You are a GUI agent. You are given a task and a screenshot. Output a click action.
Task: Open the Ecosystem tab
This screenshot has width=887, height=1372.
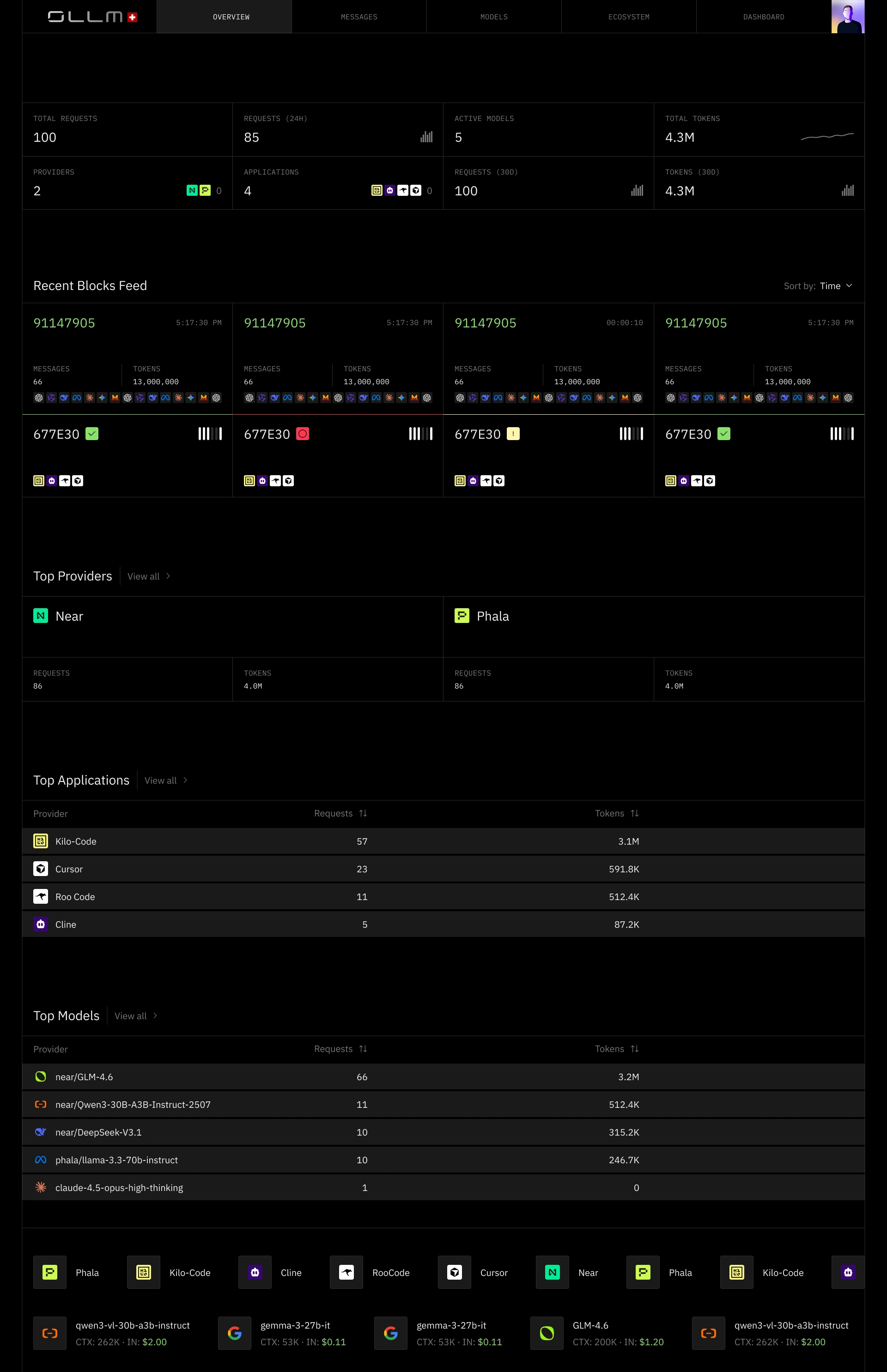click(628, 17)
